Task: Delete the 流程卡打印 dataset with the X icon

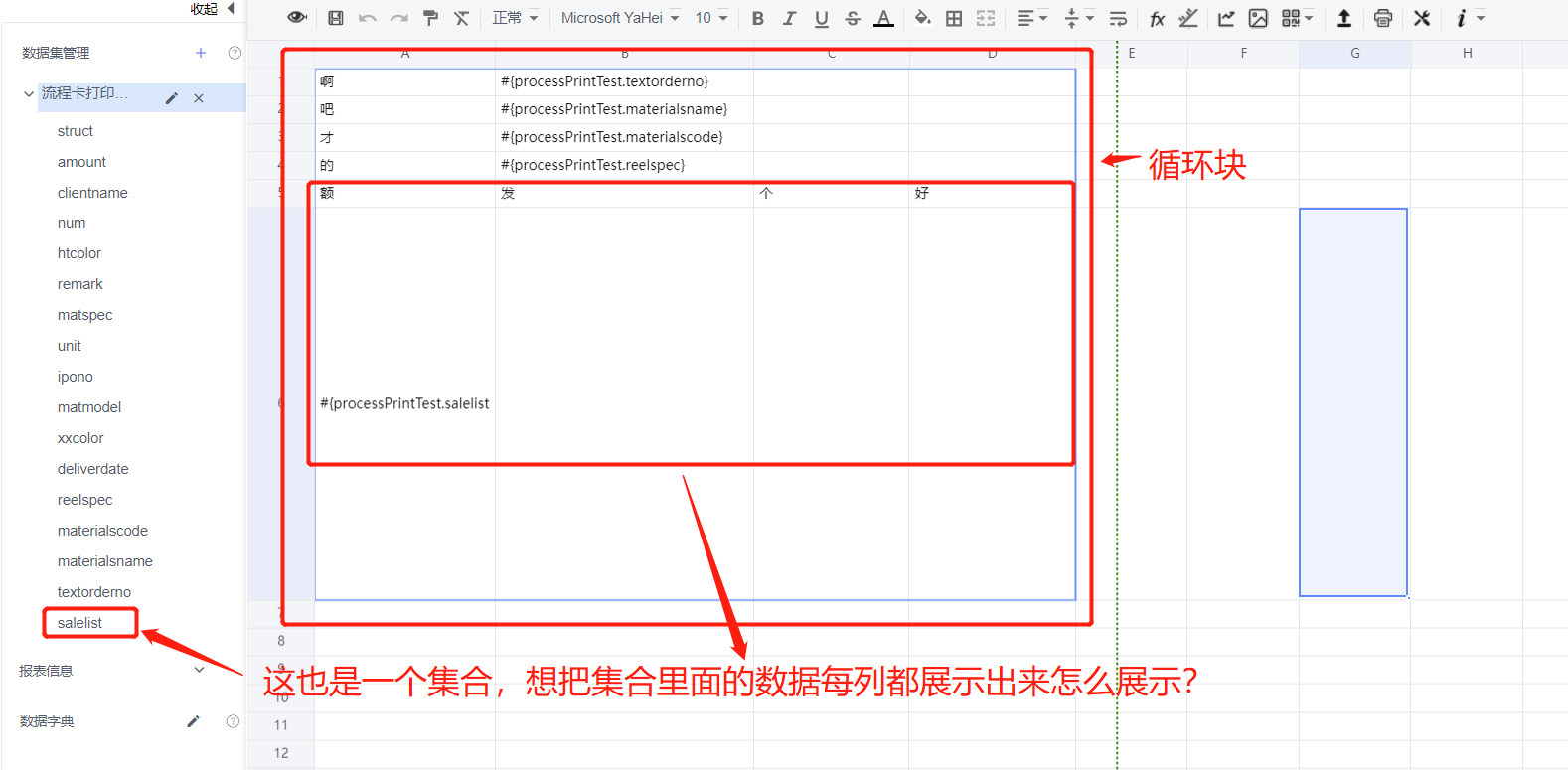Action: pyautogui.click(x=199, y=98)
